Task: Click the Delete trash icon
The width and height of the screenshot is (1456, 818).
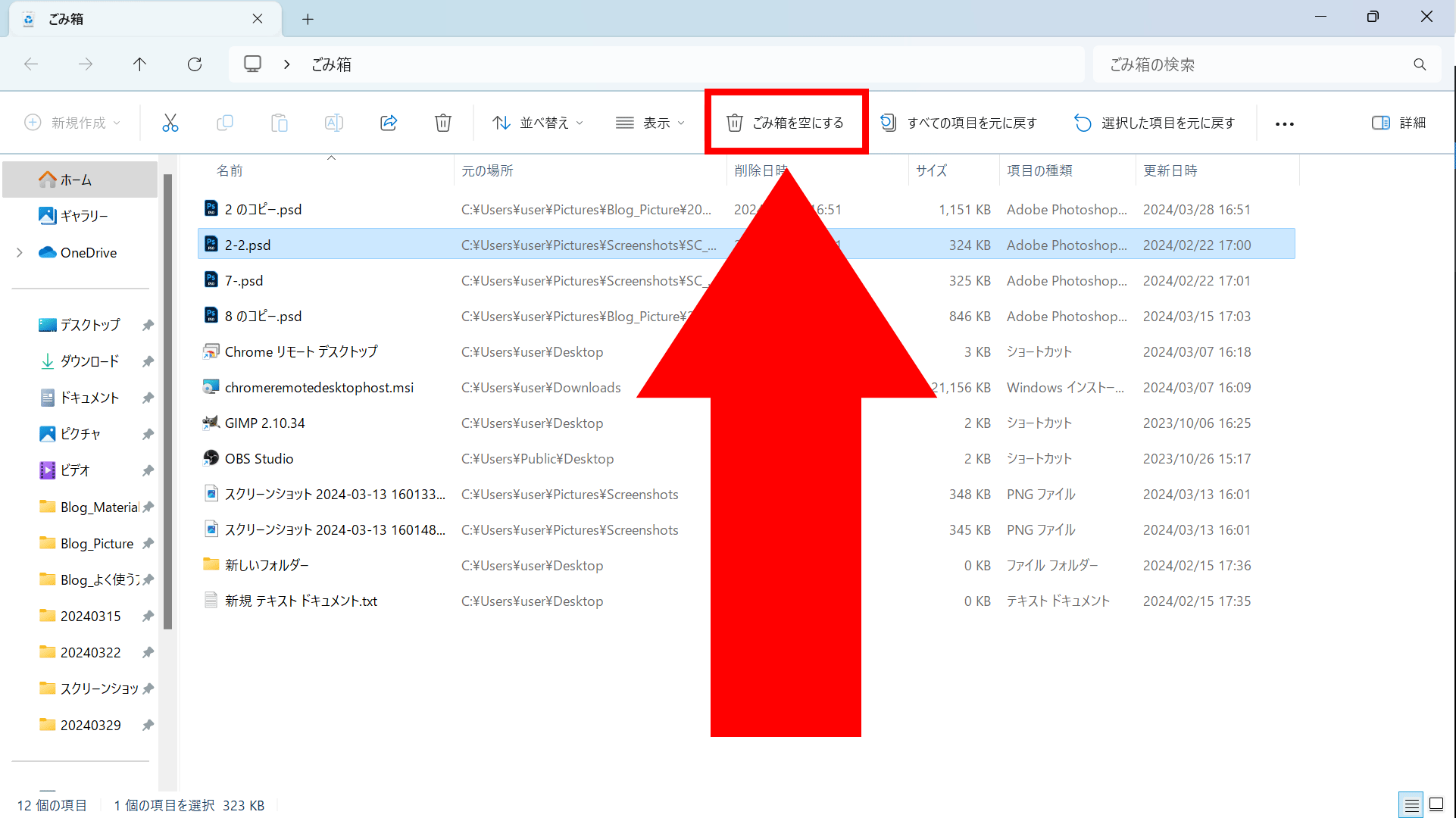Action: click(443, 123)
